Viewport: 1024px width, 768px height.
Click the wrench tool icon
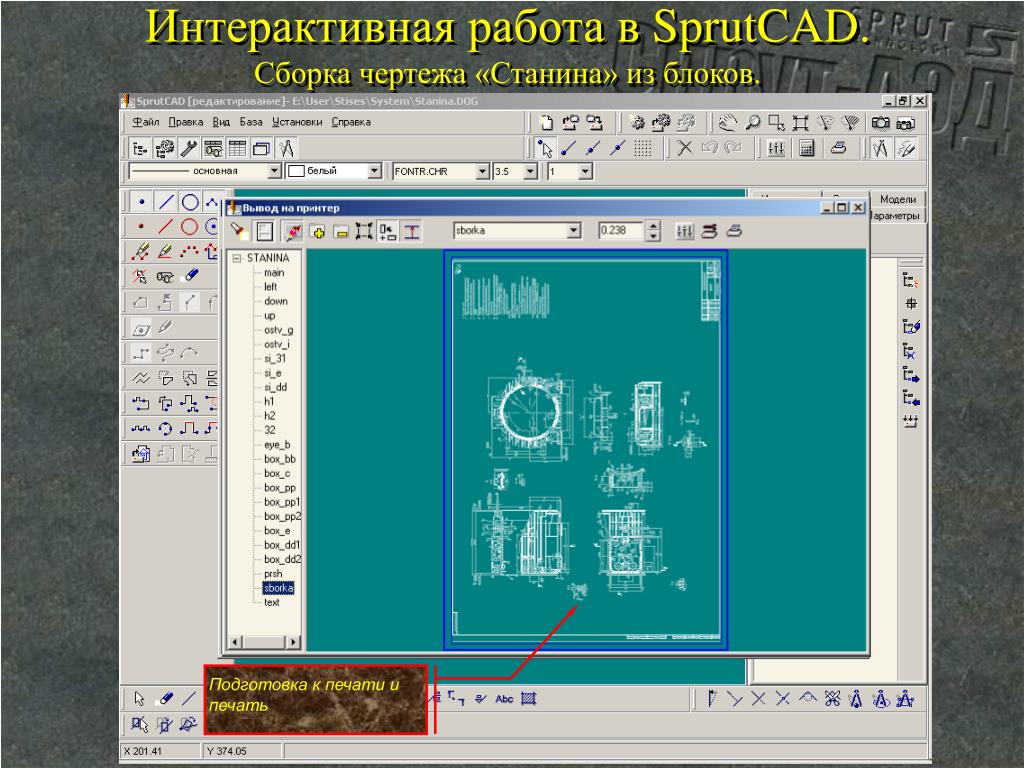tap(189, 149)
